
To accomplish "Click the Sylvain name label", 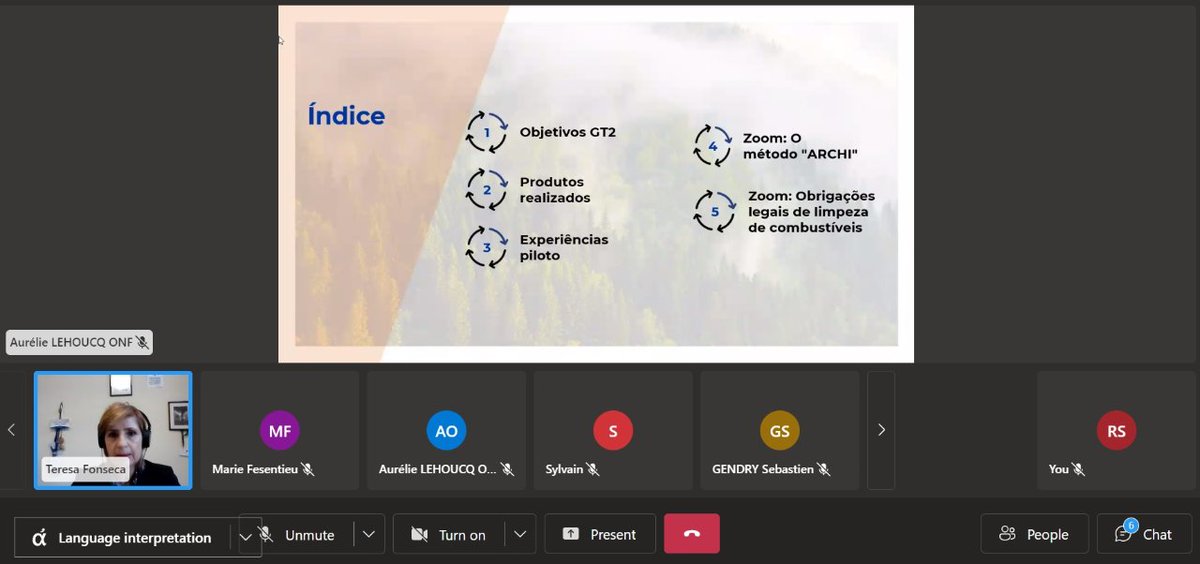I will [564, 469].
